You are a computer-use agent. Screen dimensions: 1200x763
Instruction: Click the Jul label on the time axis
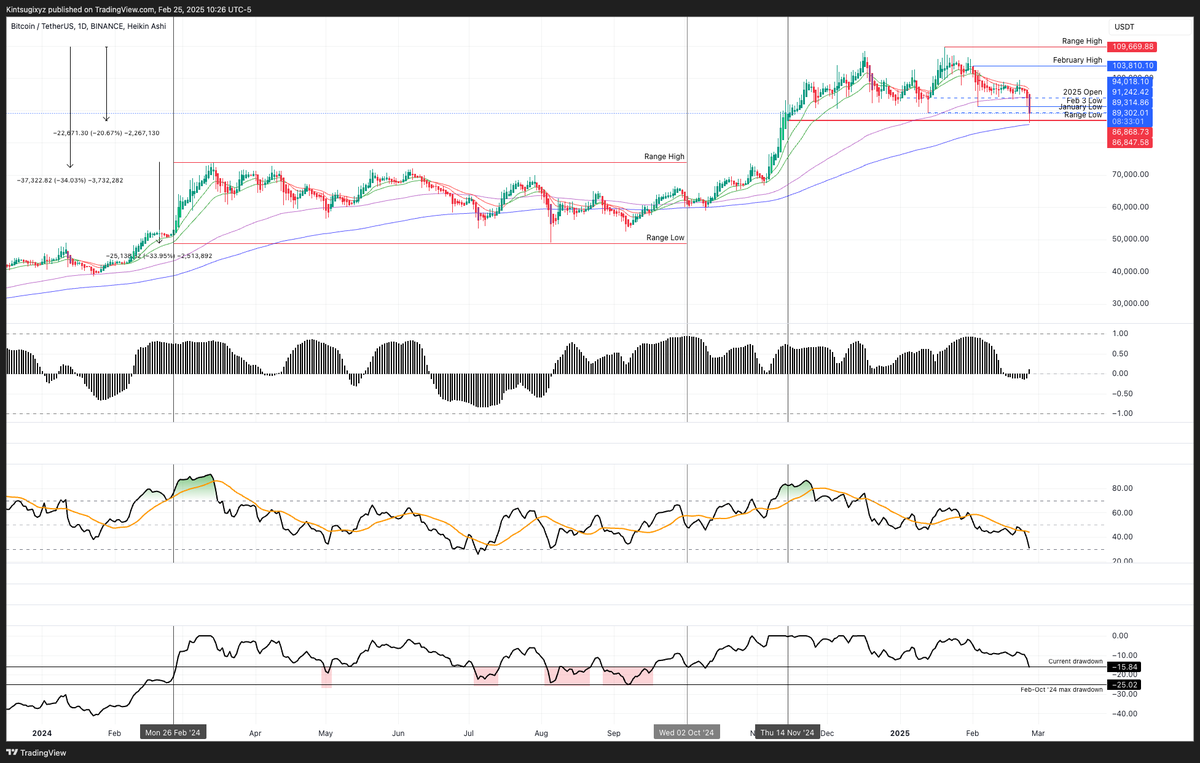[x=467, y=732]
